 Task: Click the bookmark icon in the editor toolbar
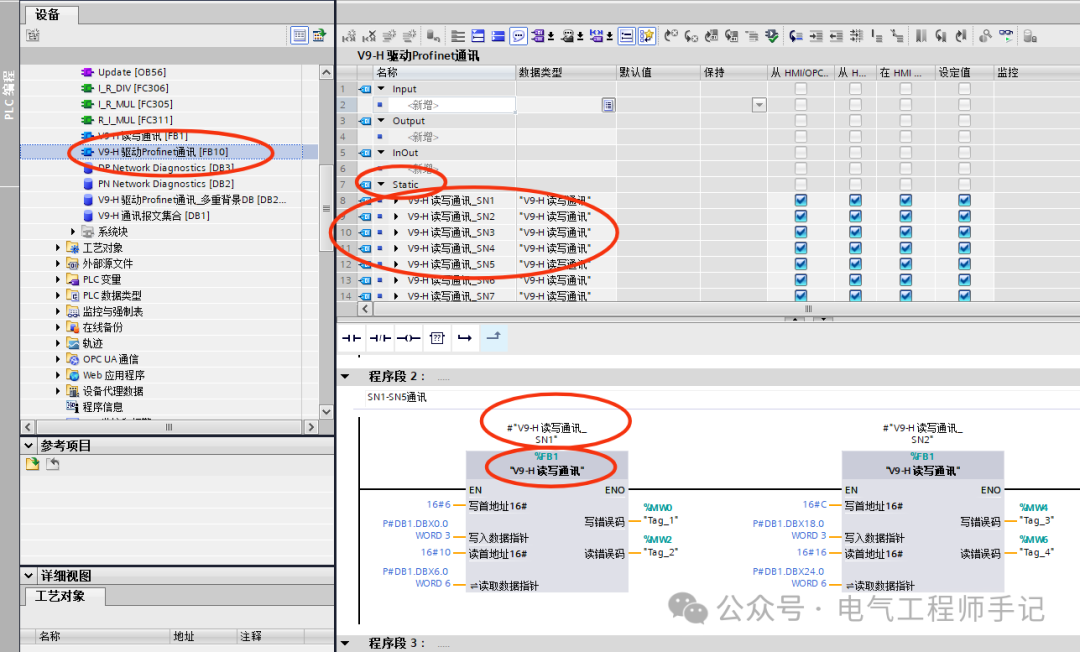[921, 36]
